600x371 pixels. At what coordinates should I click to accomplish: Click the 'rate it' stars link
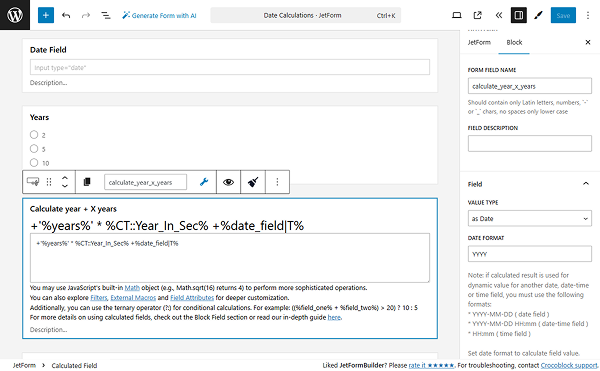tap(431, 365)
